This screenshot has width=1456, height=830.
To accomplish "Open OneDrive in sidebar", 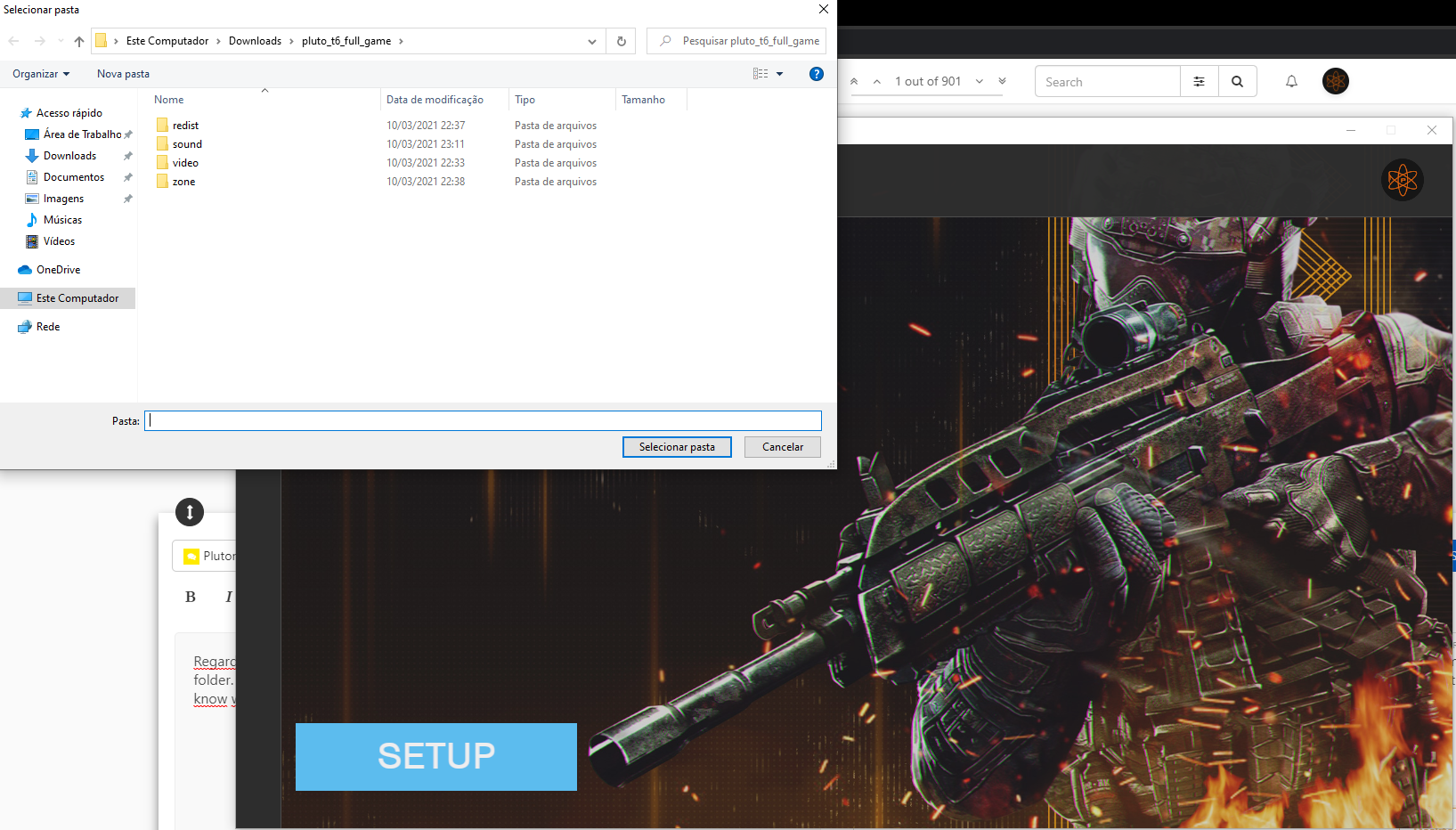I will click(58, 270).
